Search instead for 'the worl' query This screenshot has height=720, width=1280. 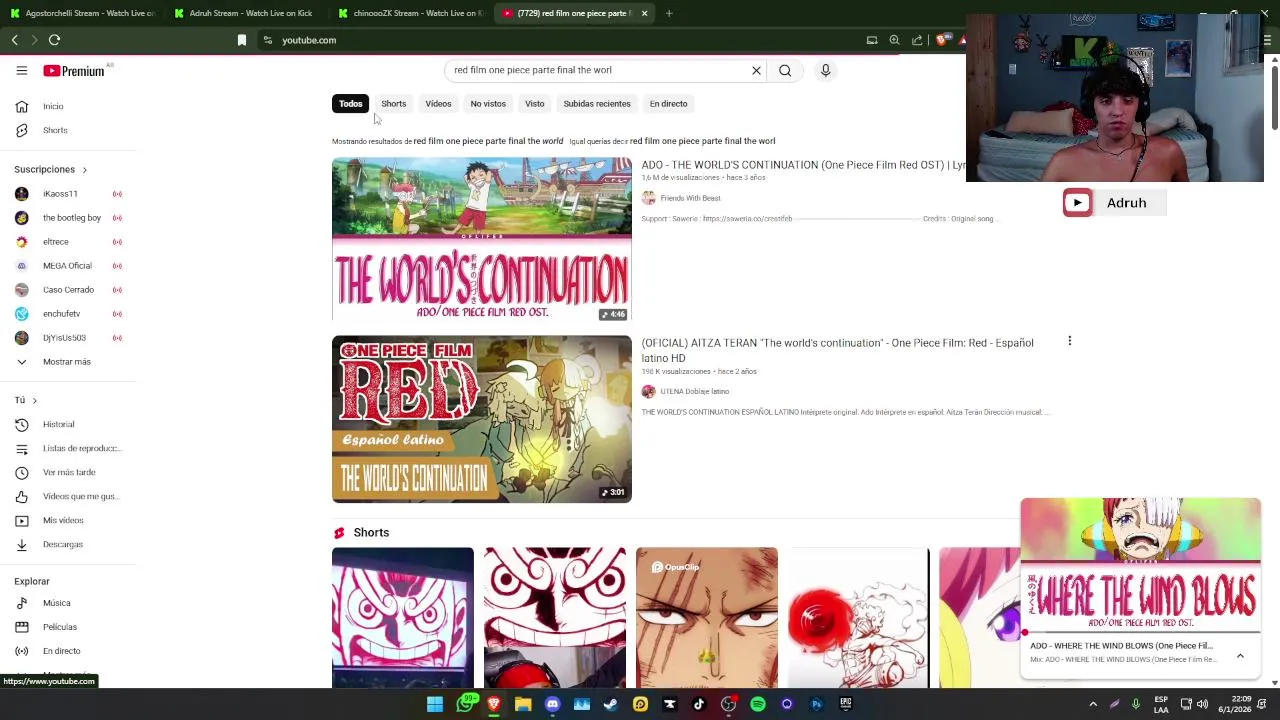click(702, 141)
